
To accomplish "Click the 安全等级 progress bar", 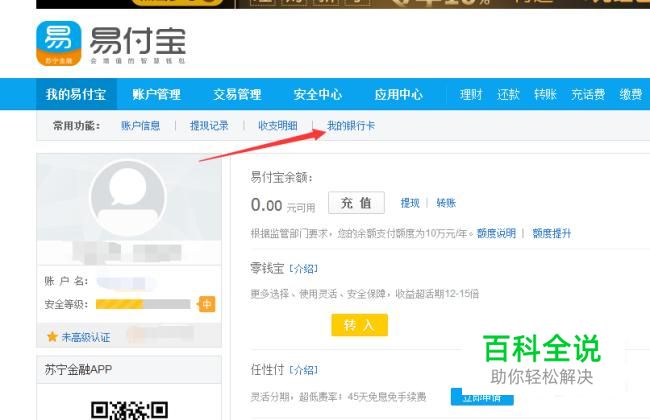I will pos(143,305).
